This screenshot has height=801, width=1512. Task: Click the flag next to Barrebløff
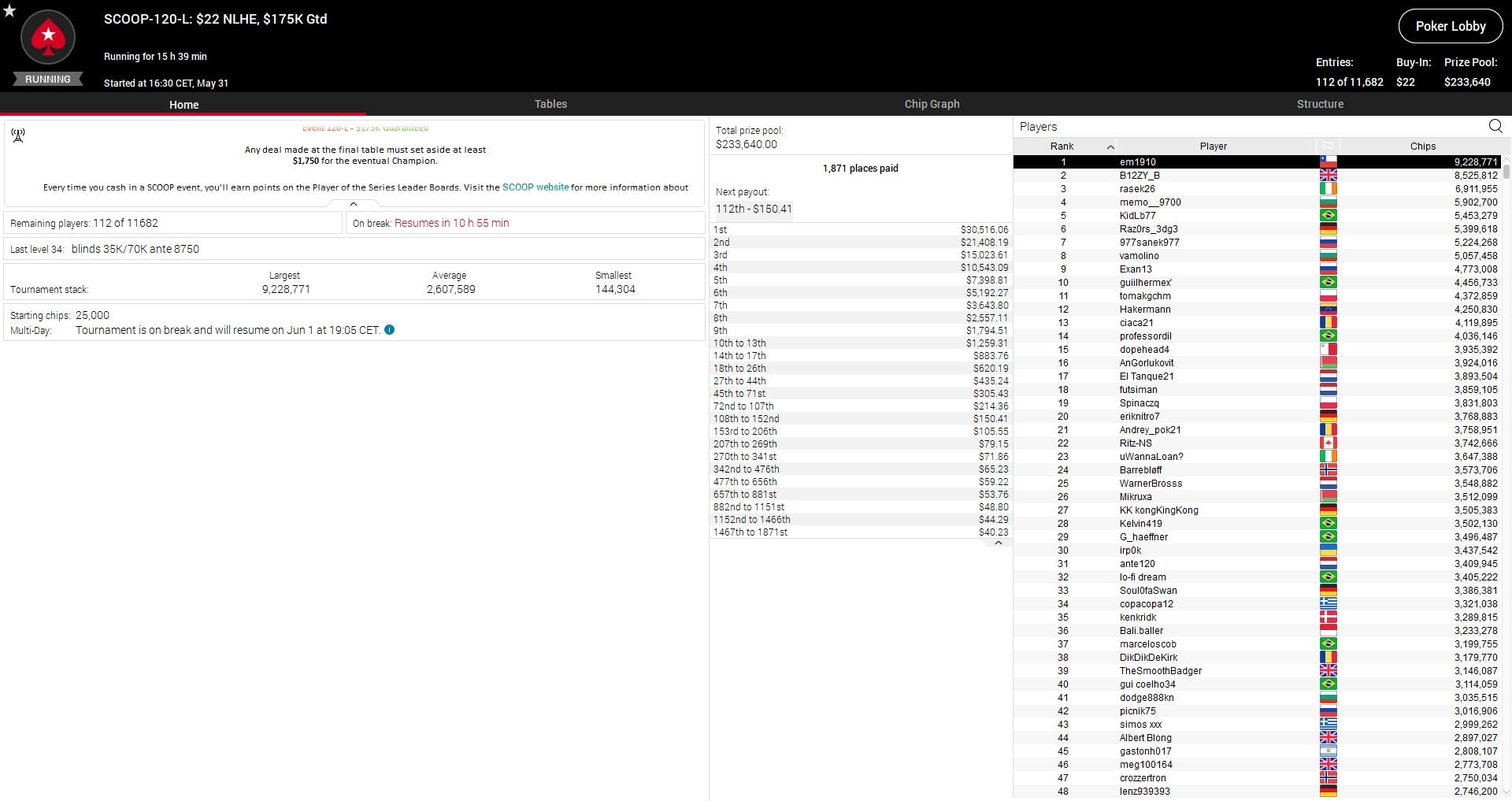coord(1329,470)
